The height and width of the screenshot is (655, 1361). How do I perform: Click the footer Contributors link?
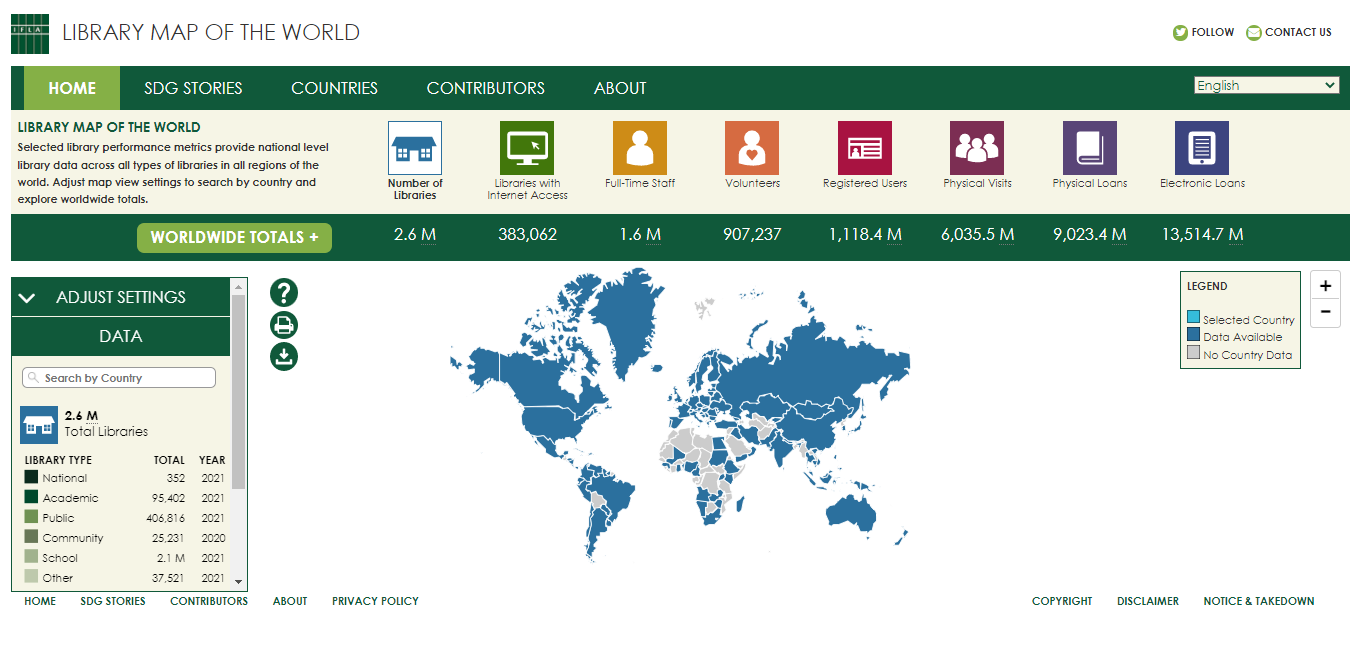coord(209,601)
